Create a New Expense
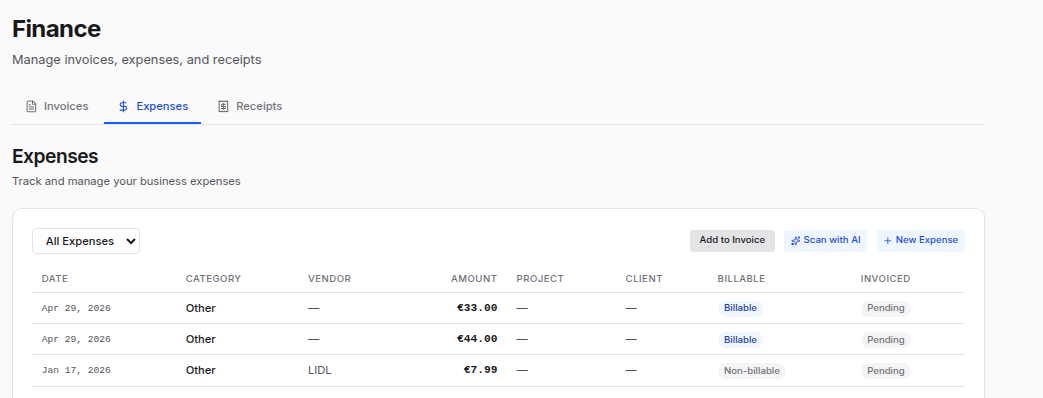This screenshot has height=398, width=1043. 921,241
